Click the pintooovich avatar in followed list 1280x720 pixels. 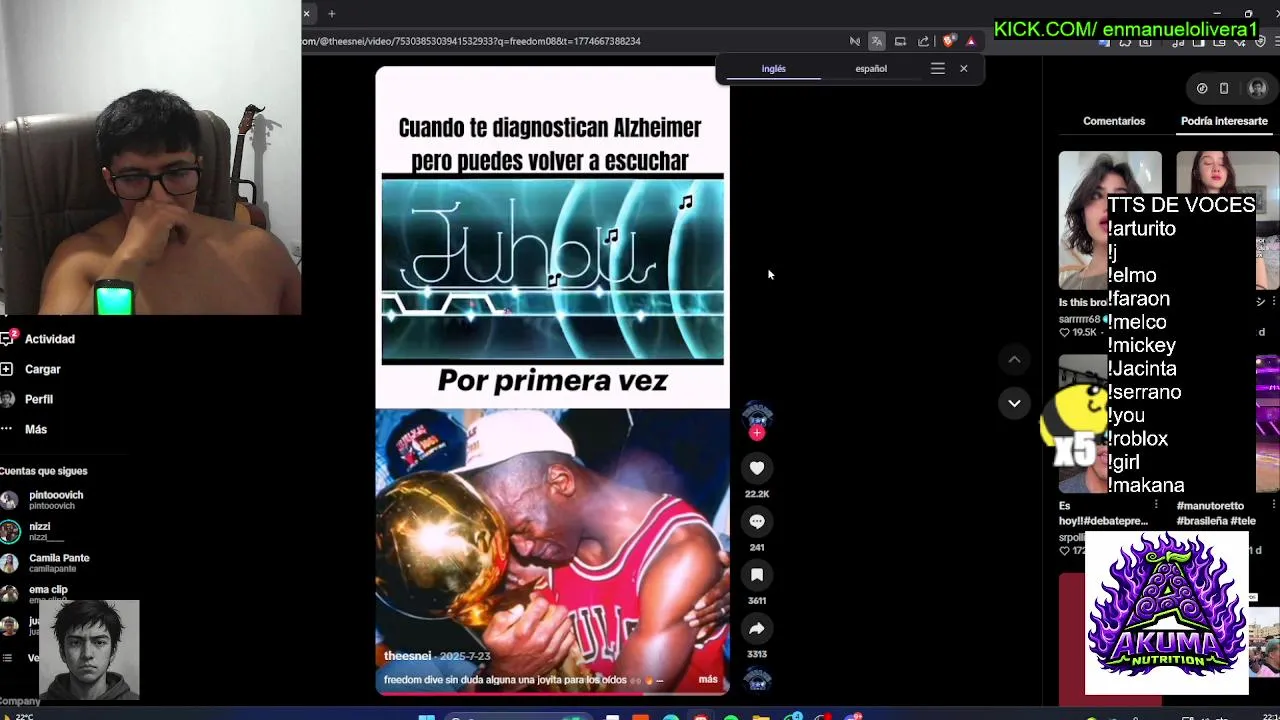tap(10, 500)
